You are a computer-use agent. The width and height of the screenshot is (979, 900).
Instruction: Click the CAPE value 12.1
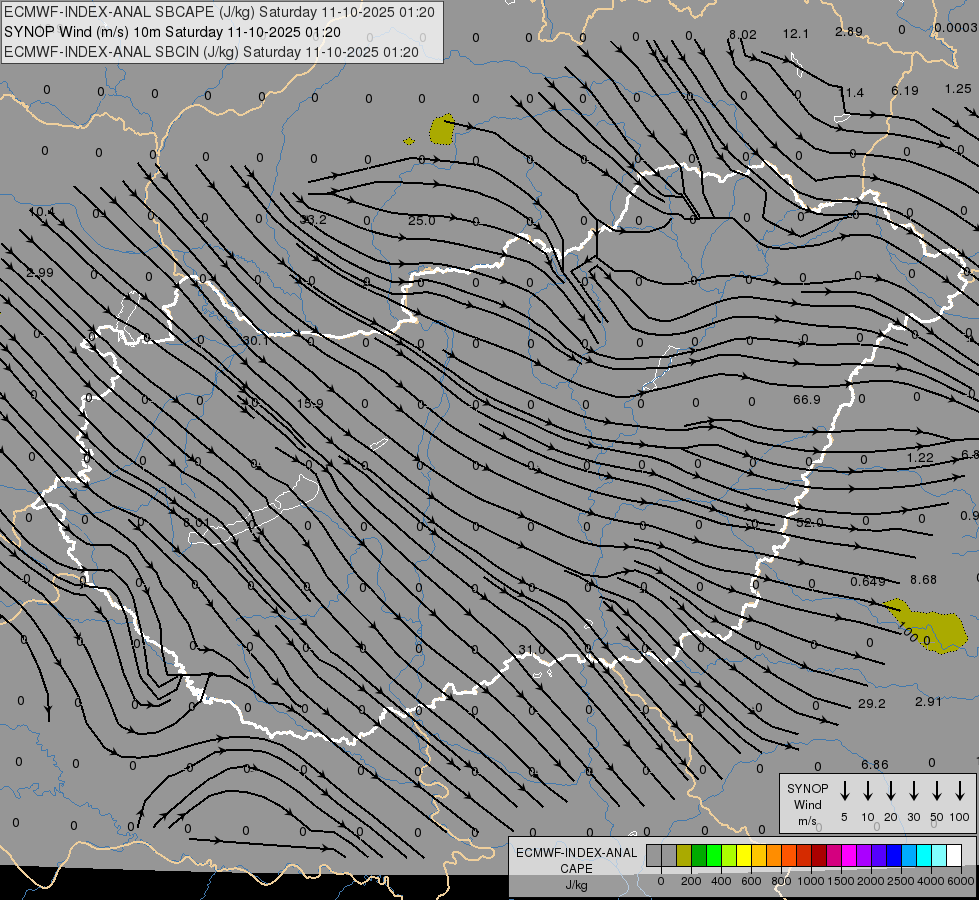coord(795,34)
